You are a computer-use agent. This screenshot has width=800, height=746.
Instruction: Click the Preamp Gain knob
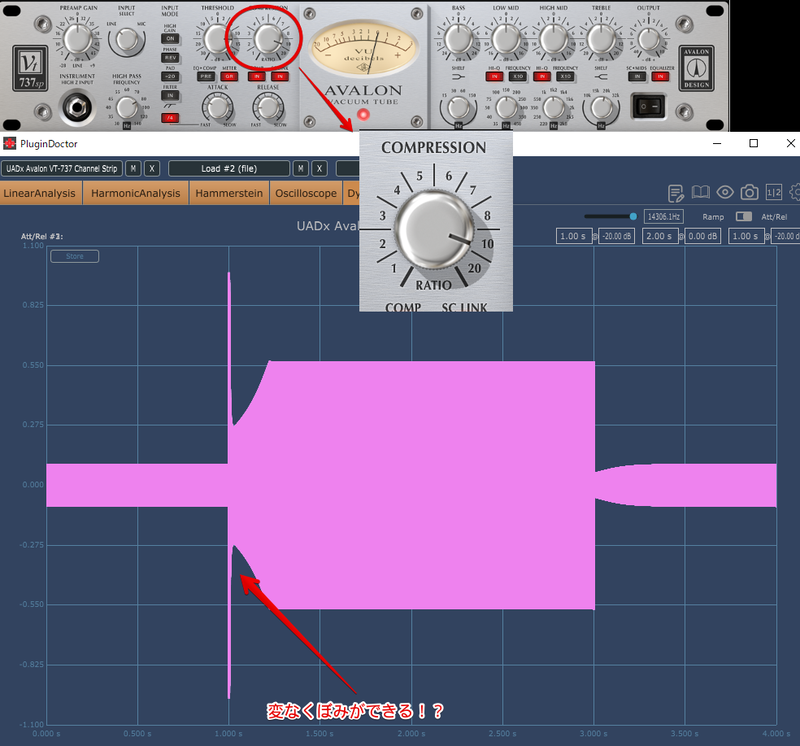(x=77, y=39)
